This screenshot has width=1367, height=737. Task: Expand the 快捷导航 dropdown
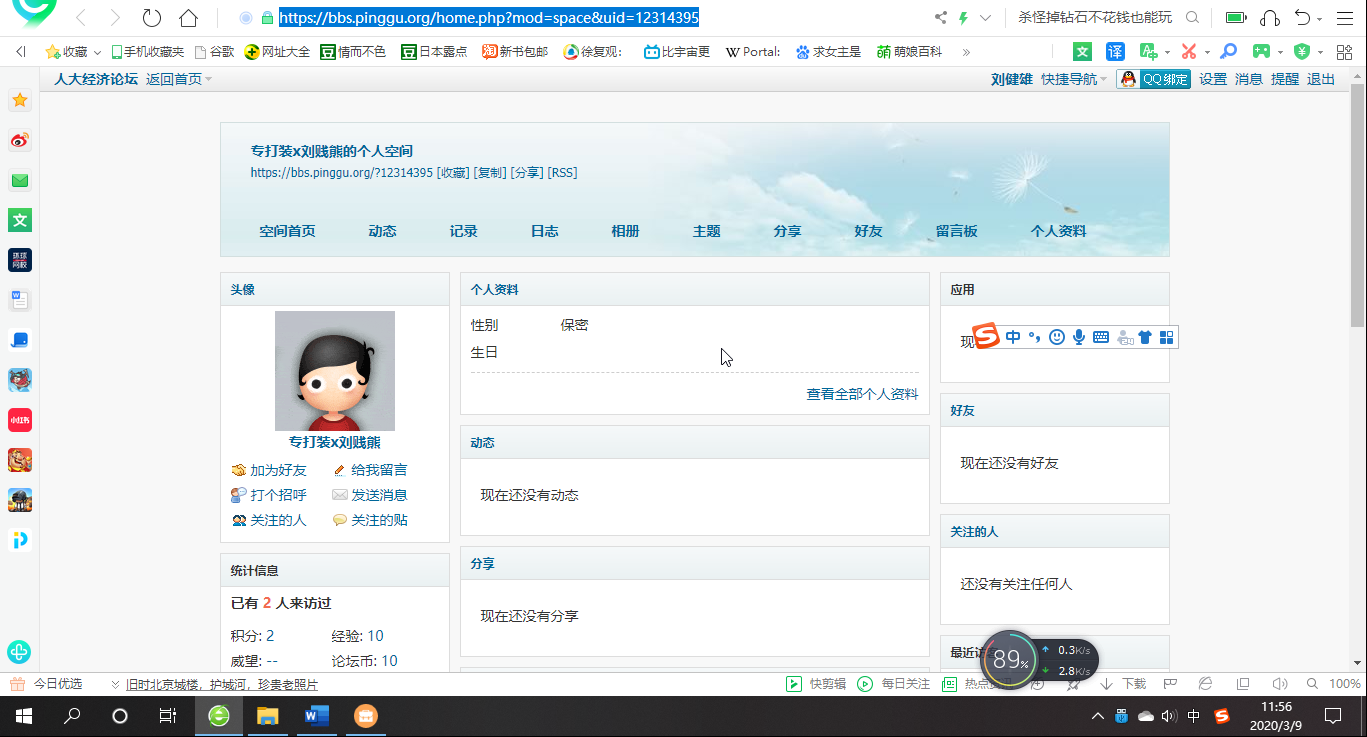tap(1074, 79)
